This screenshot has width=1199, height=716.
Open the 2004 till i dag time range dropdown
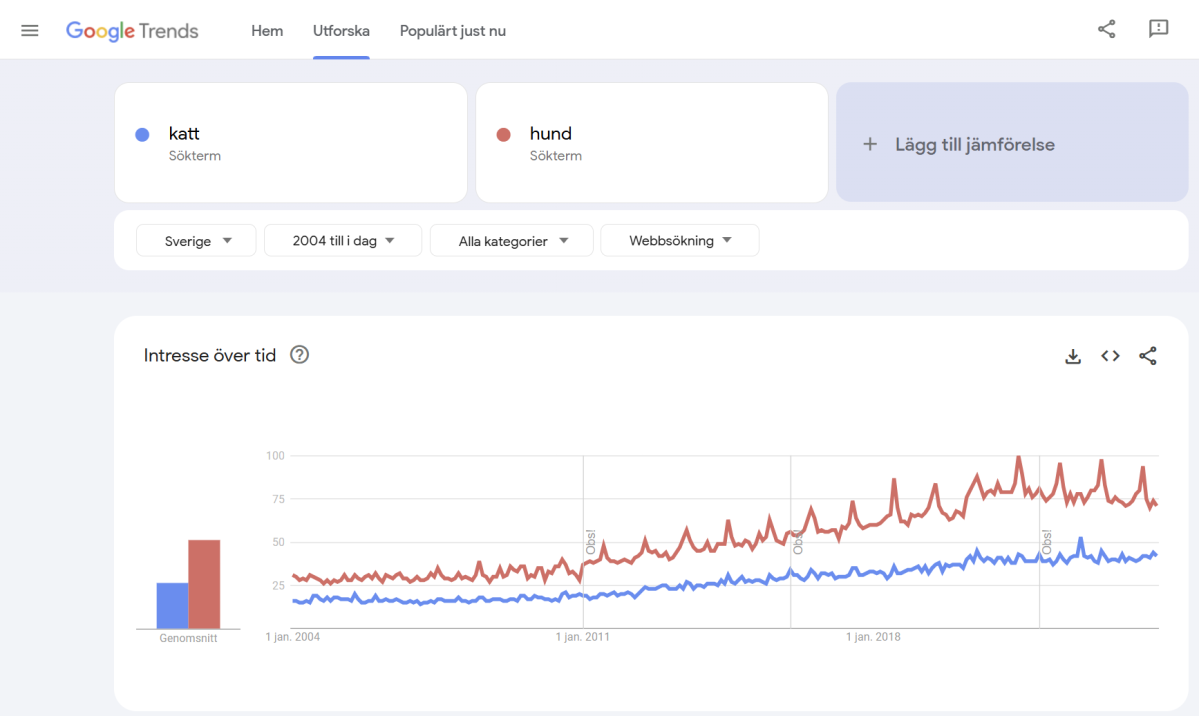coord(343,240)
